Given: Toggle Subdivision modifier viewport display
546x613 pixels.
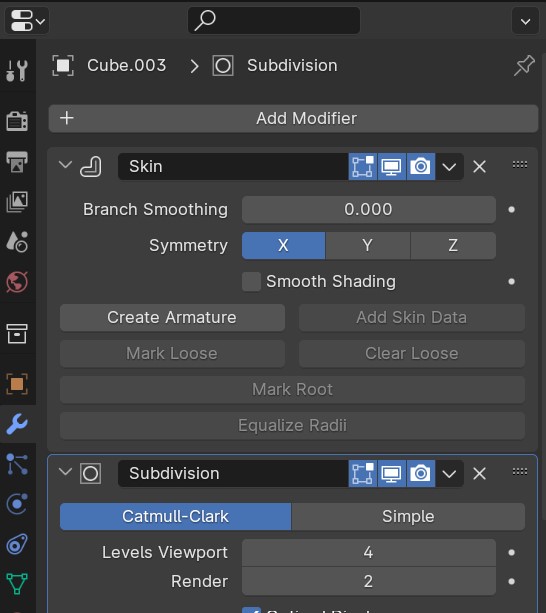Looking at the screenshot, I should tap(392, 473).
